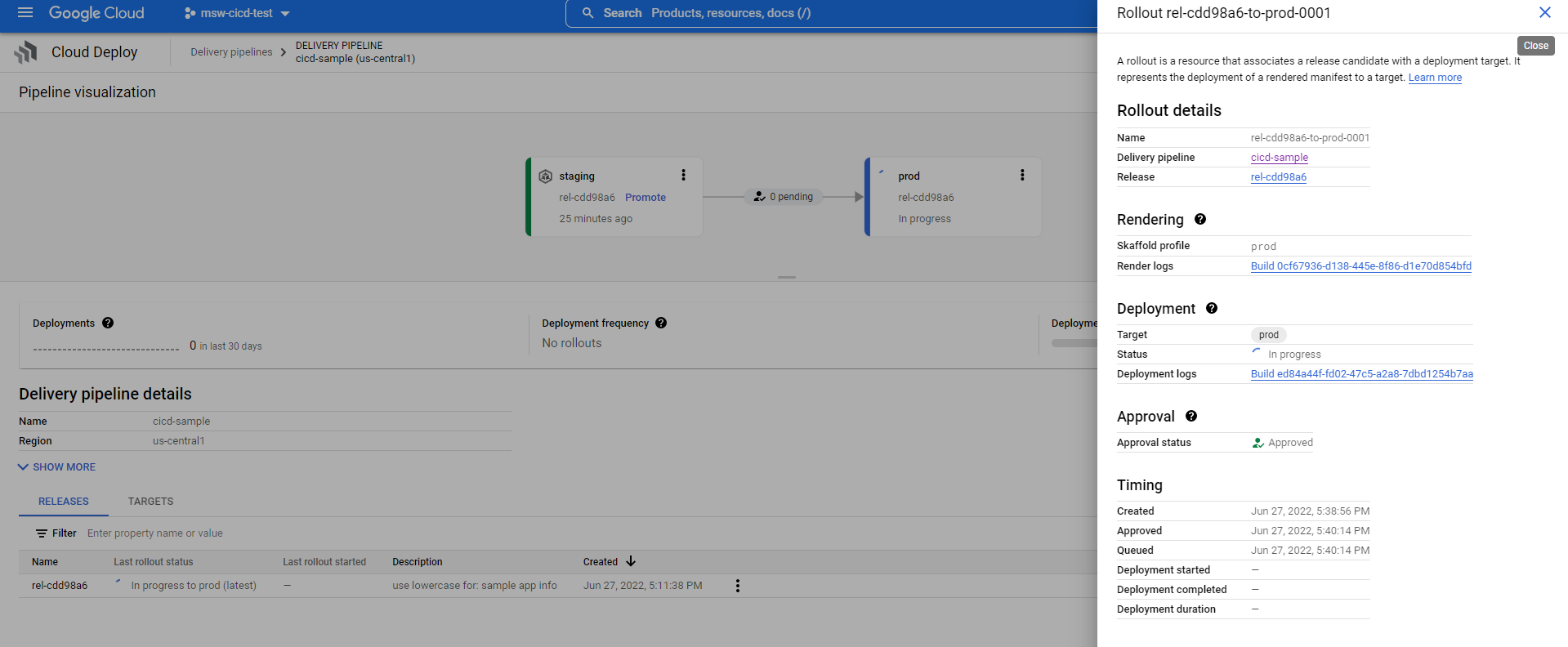
Task: Click the prod target card
Action: [x=953, y=197]
